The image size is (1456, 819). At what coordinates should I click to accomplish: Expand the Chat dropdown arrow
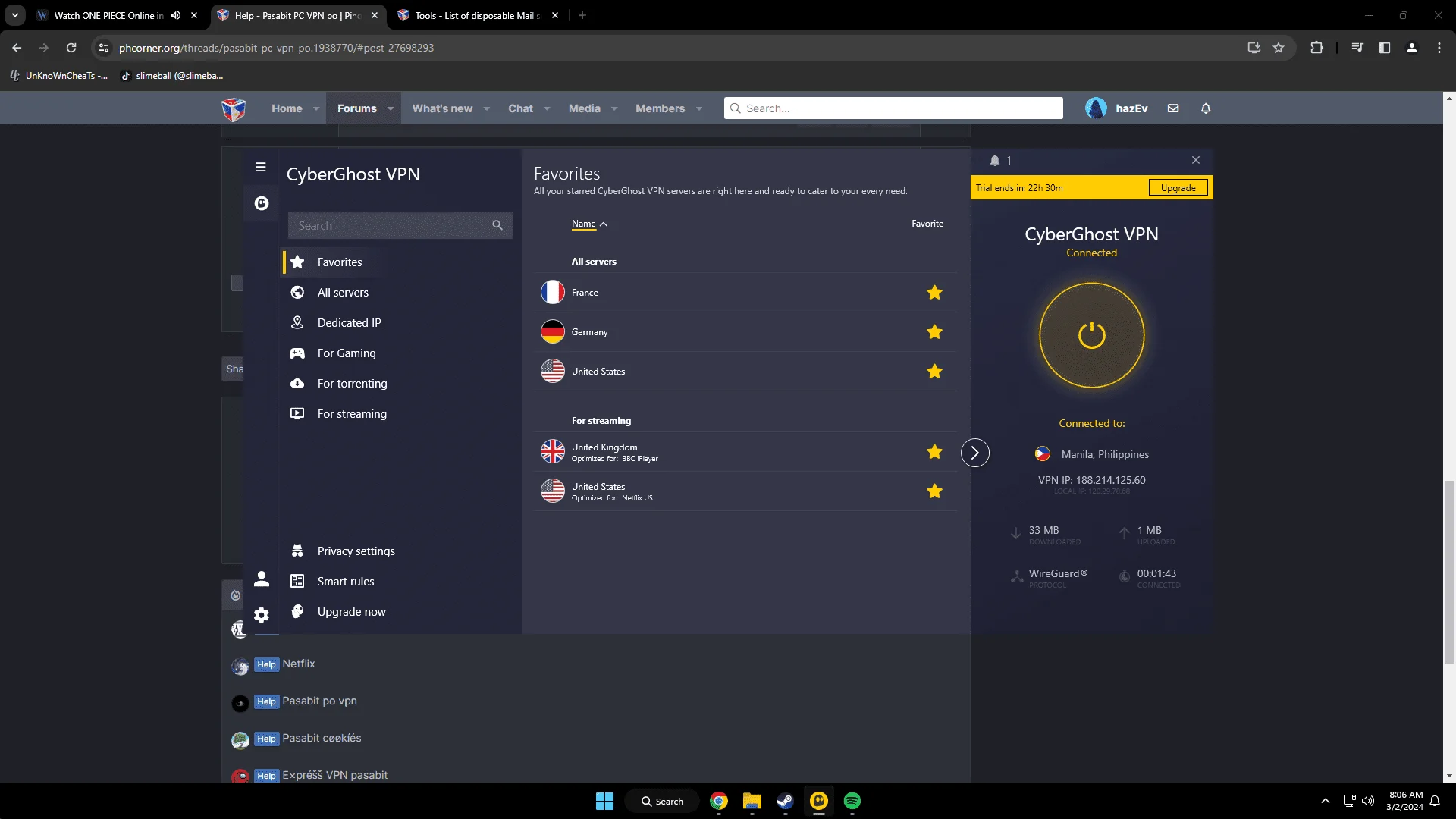click(547, 108)
